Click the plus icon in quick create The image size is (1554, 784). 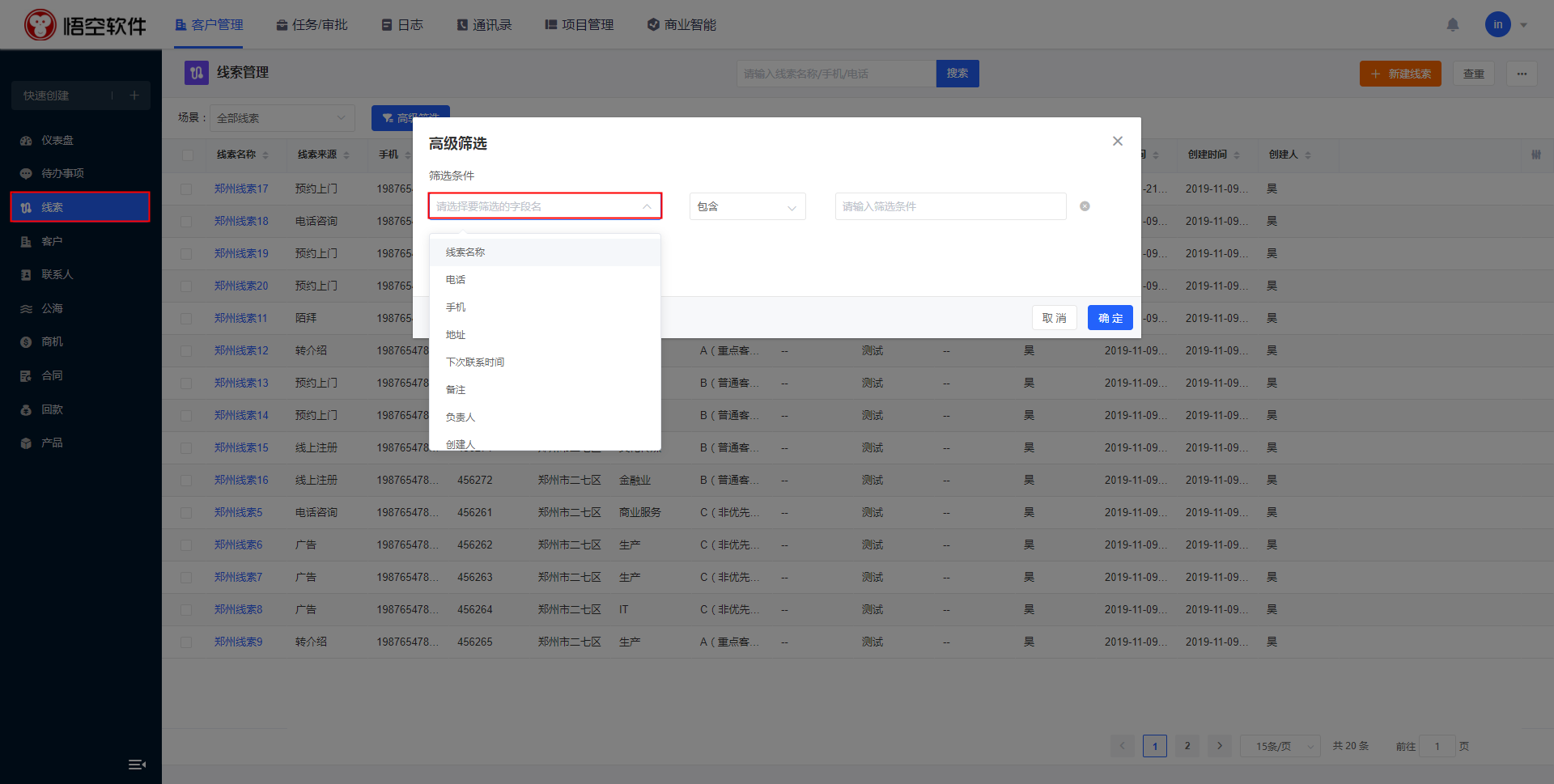click(134, 95)
